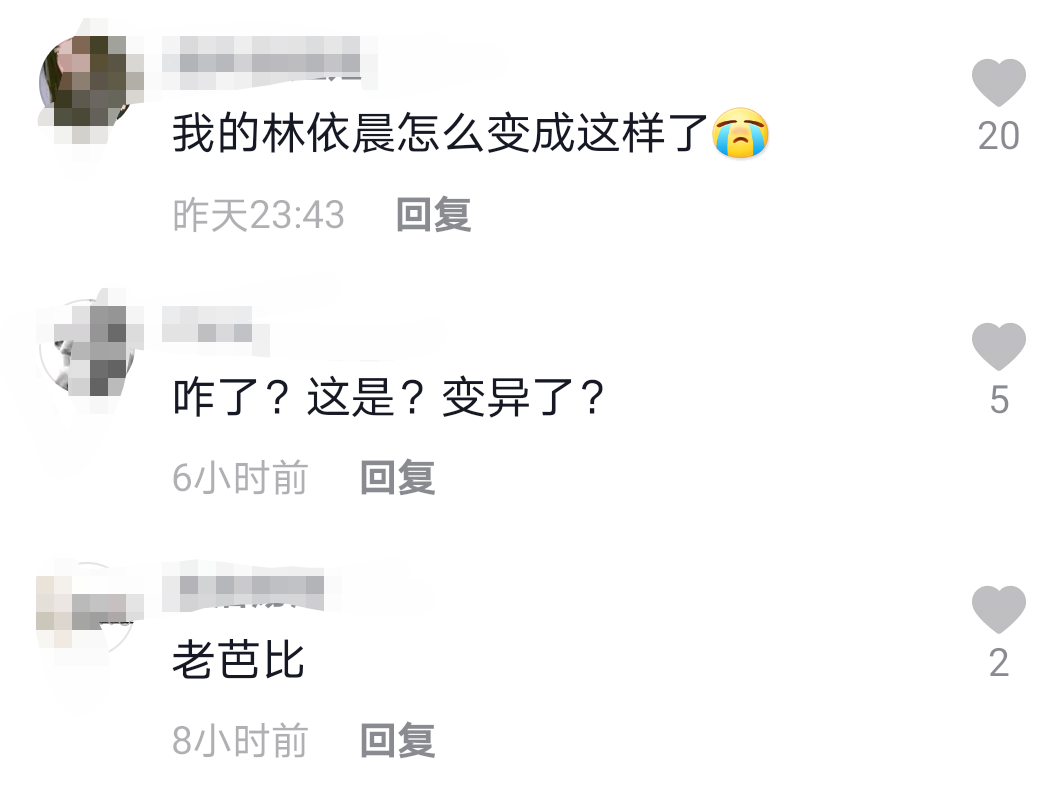The width and height of the screenshot is (1061, 791).
Task: Open the third commenter's blurred avatar
Action: click(x=87, y=609)
